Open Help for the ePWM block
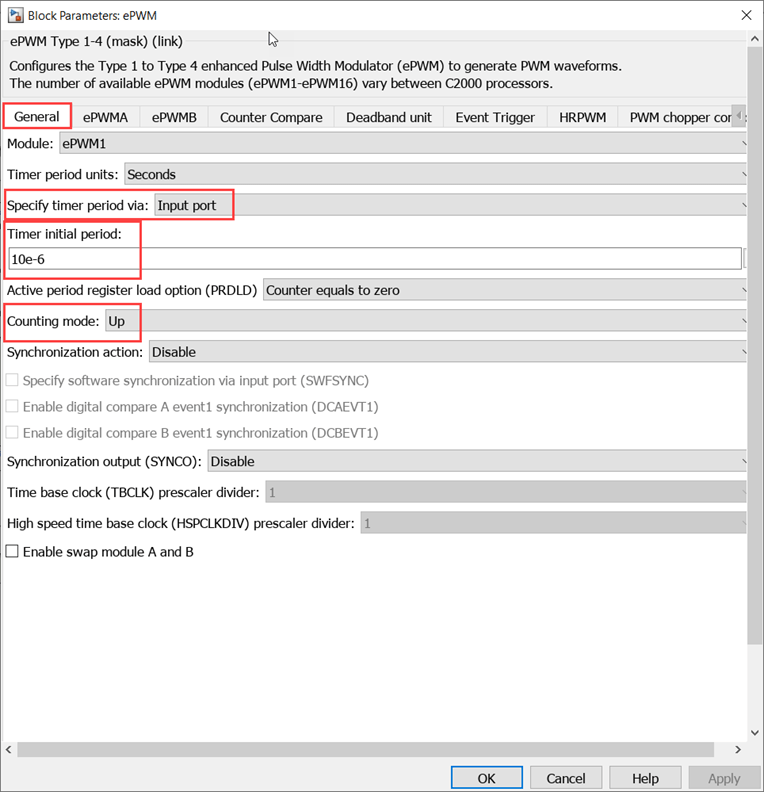 tap(645, 778)
